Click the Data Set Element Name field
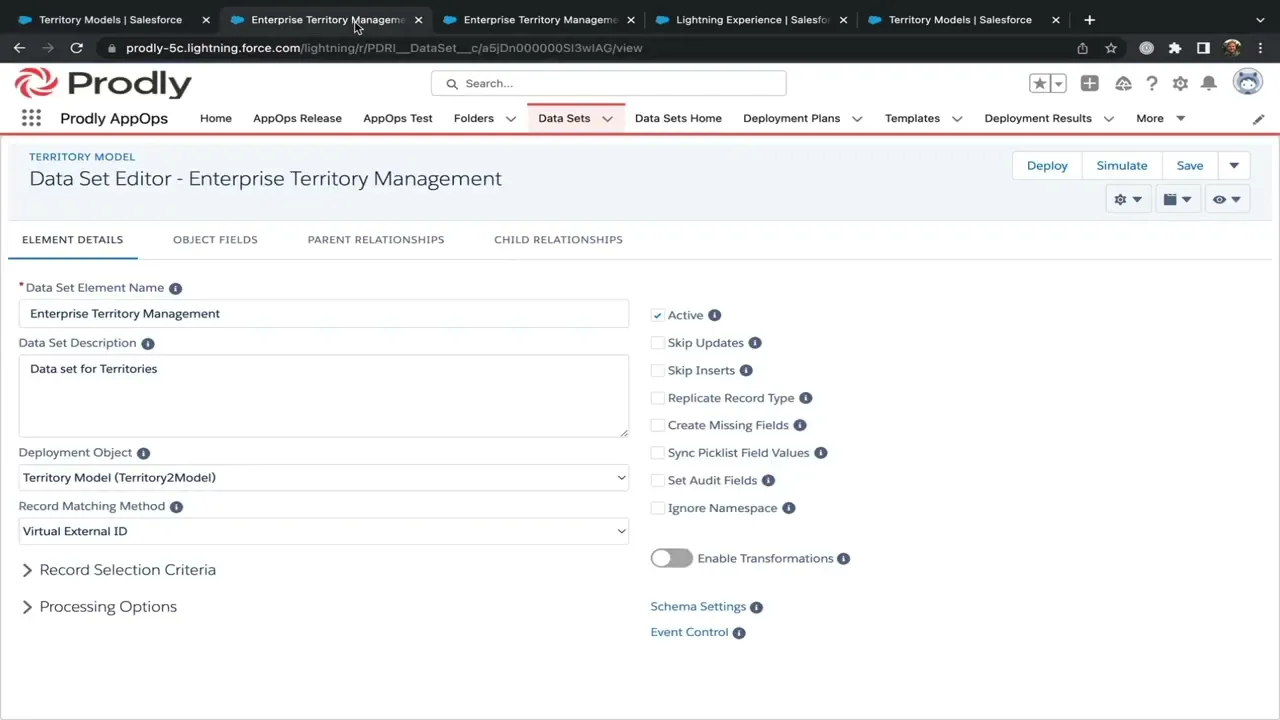Viewport: 1280px width, 720px height. [x=324, y=314]
